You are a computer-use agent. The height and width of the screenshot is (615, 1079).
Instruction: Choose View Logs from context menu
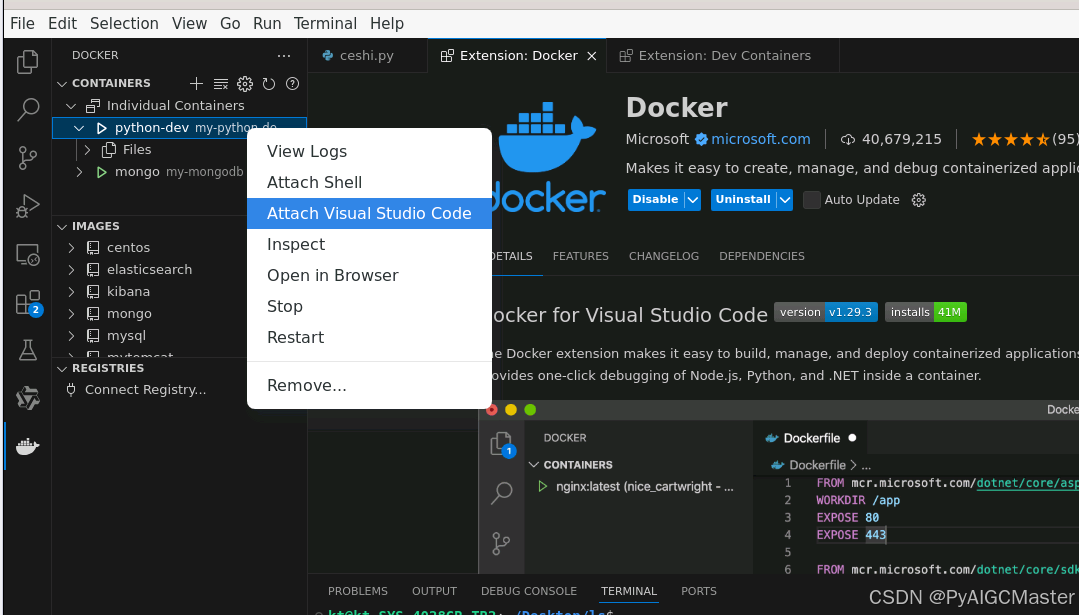click(369, 151)
